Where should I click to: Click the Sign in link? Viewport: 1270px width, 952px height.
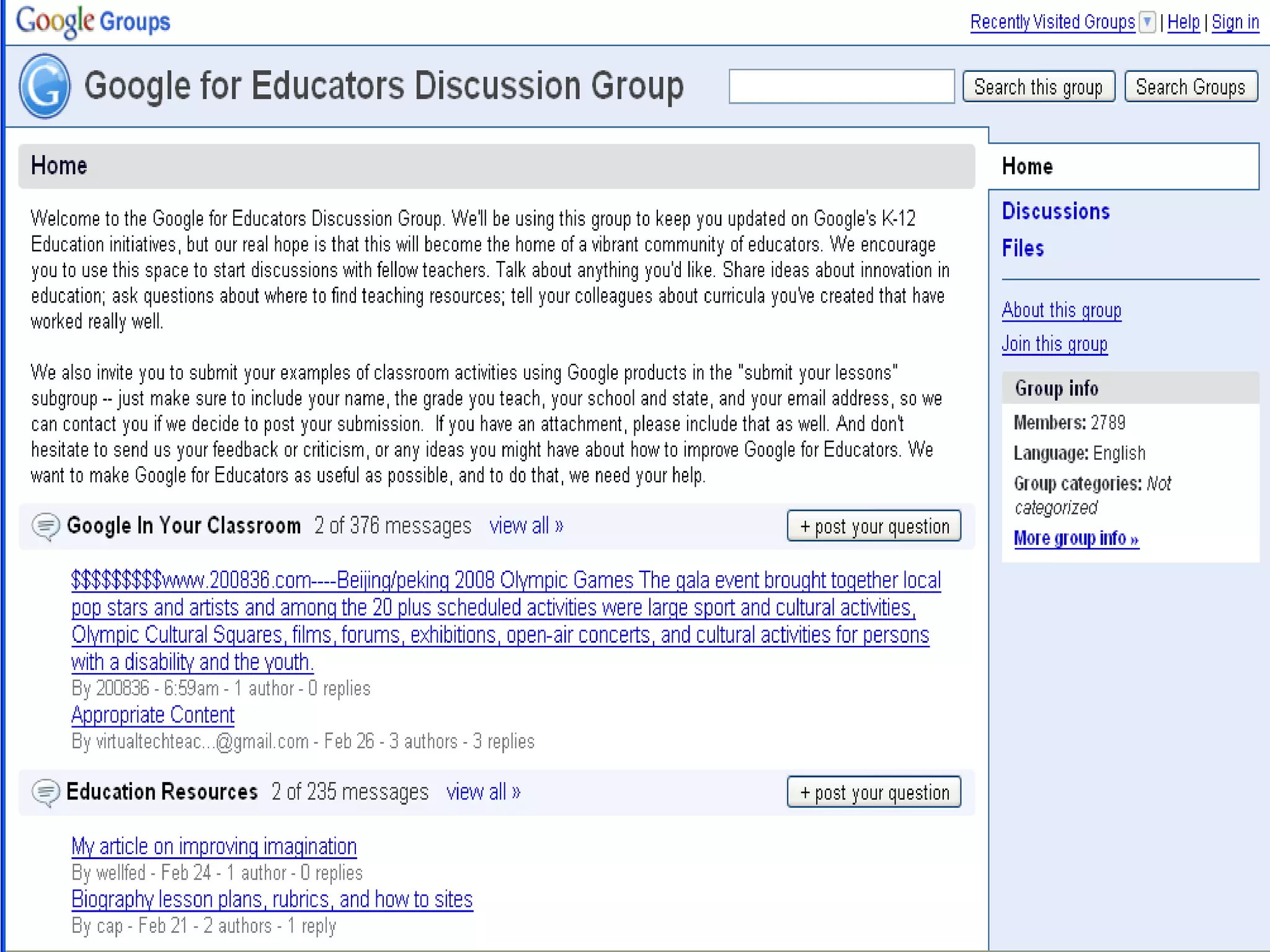pos(1235,22)
